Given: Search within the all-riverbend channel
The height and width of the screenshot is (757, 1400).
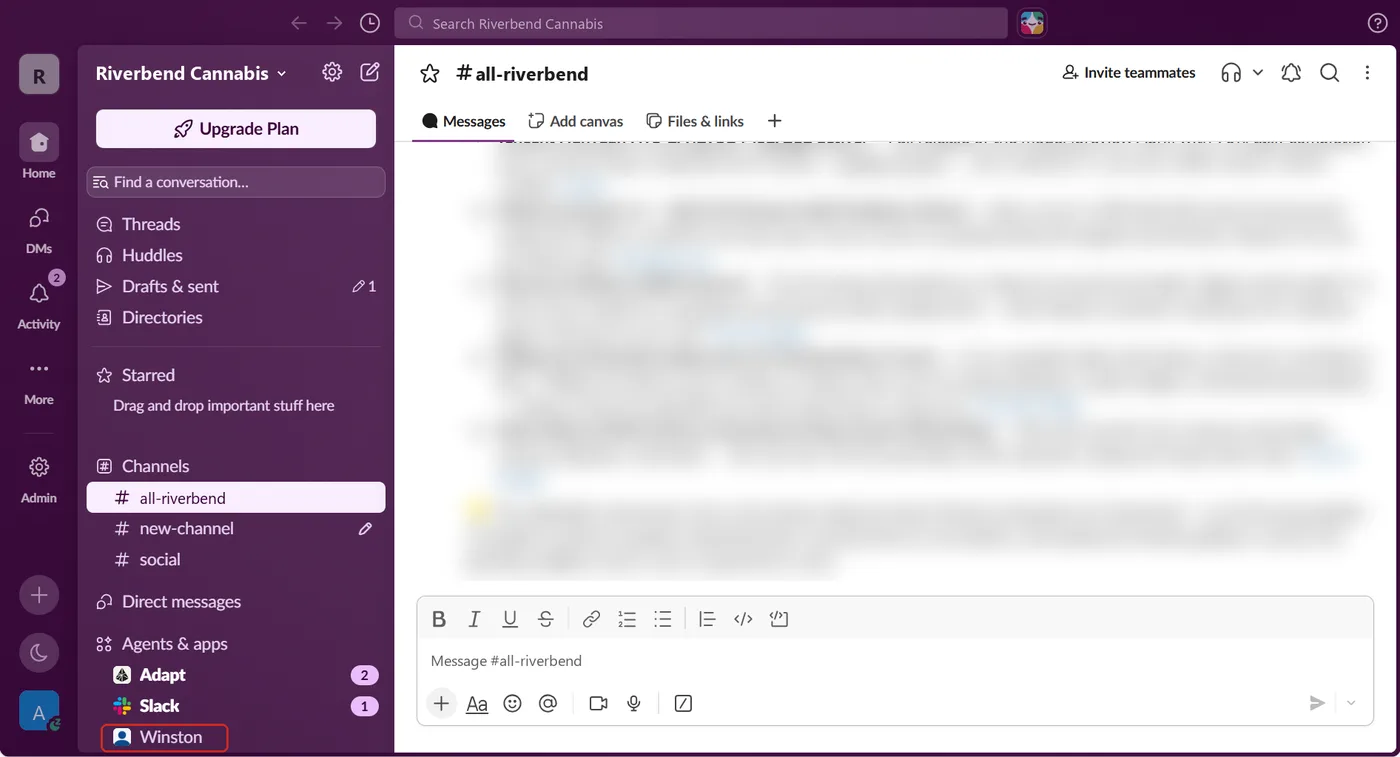Looking at the screenshot, I should tap(1329, 72).
